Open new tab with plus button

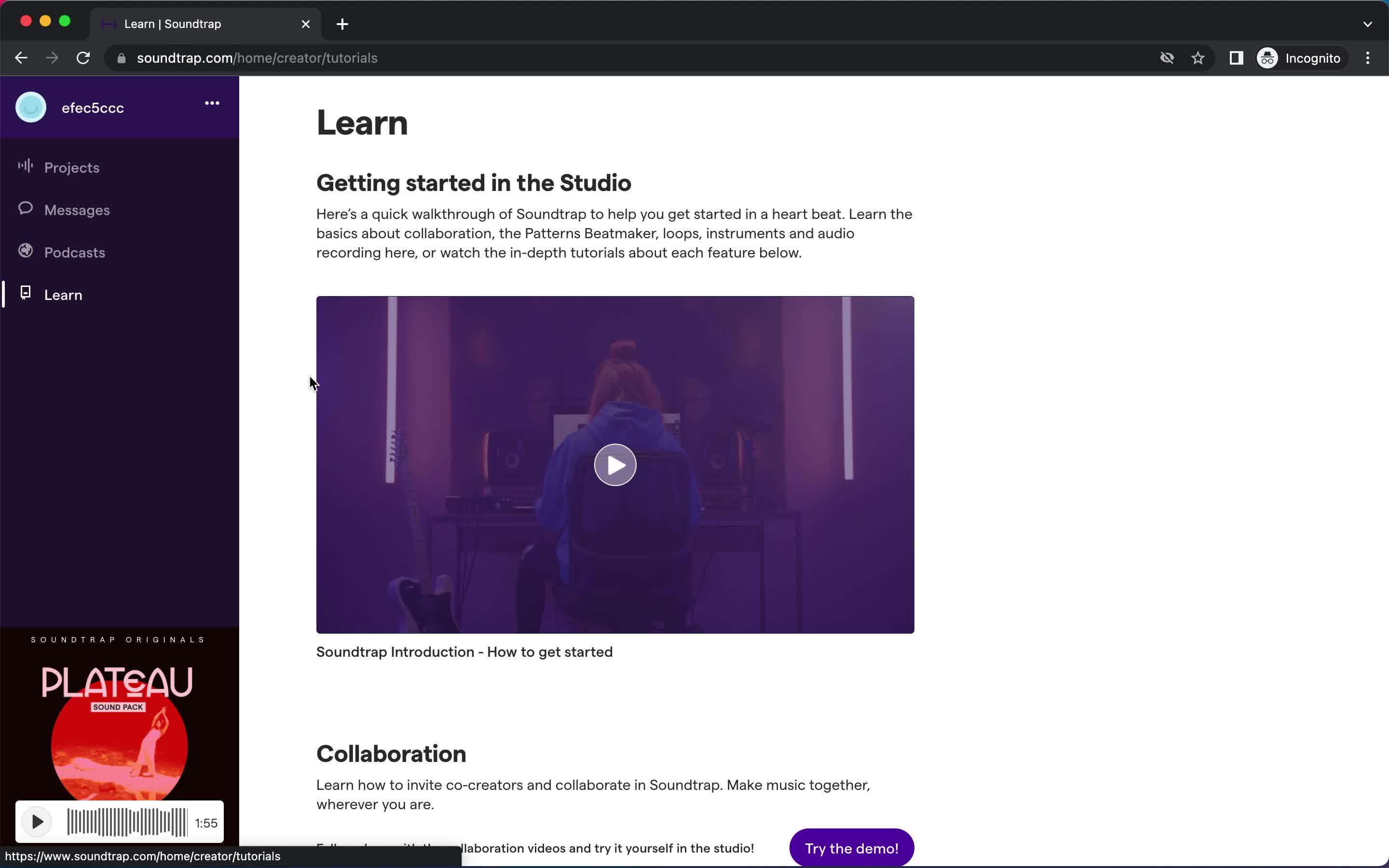pyautogui.click(x=342, y=24)
